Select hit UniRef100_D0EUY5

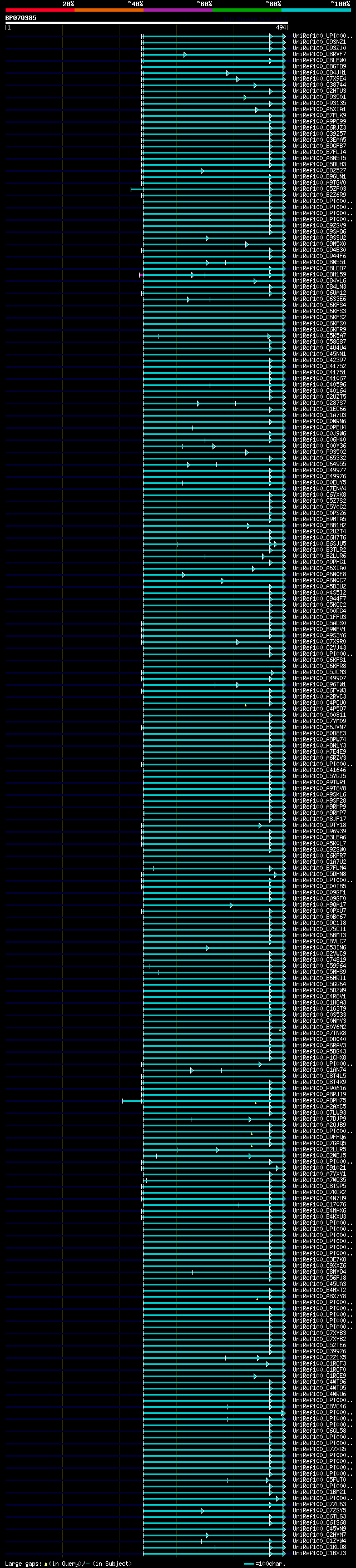(319, 483)
